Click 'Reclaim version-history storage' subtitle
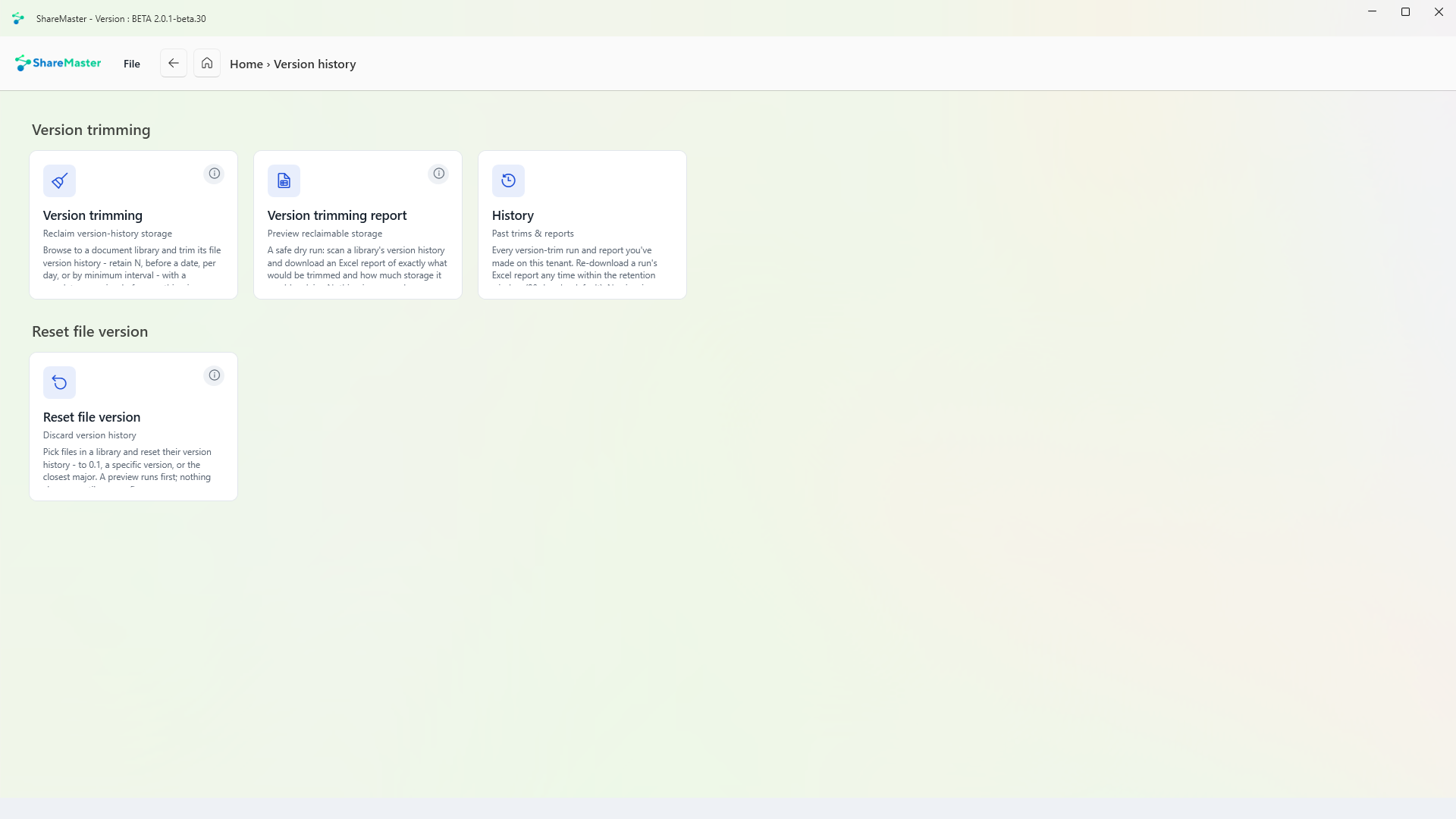This screenshot has height=819, width=1456. point(108,234)
